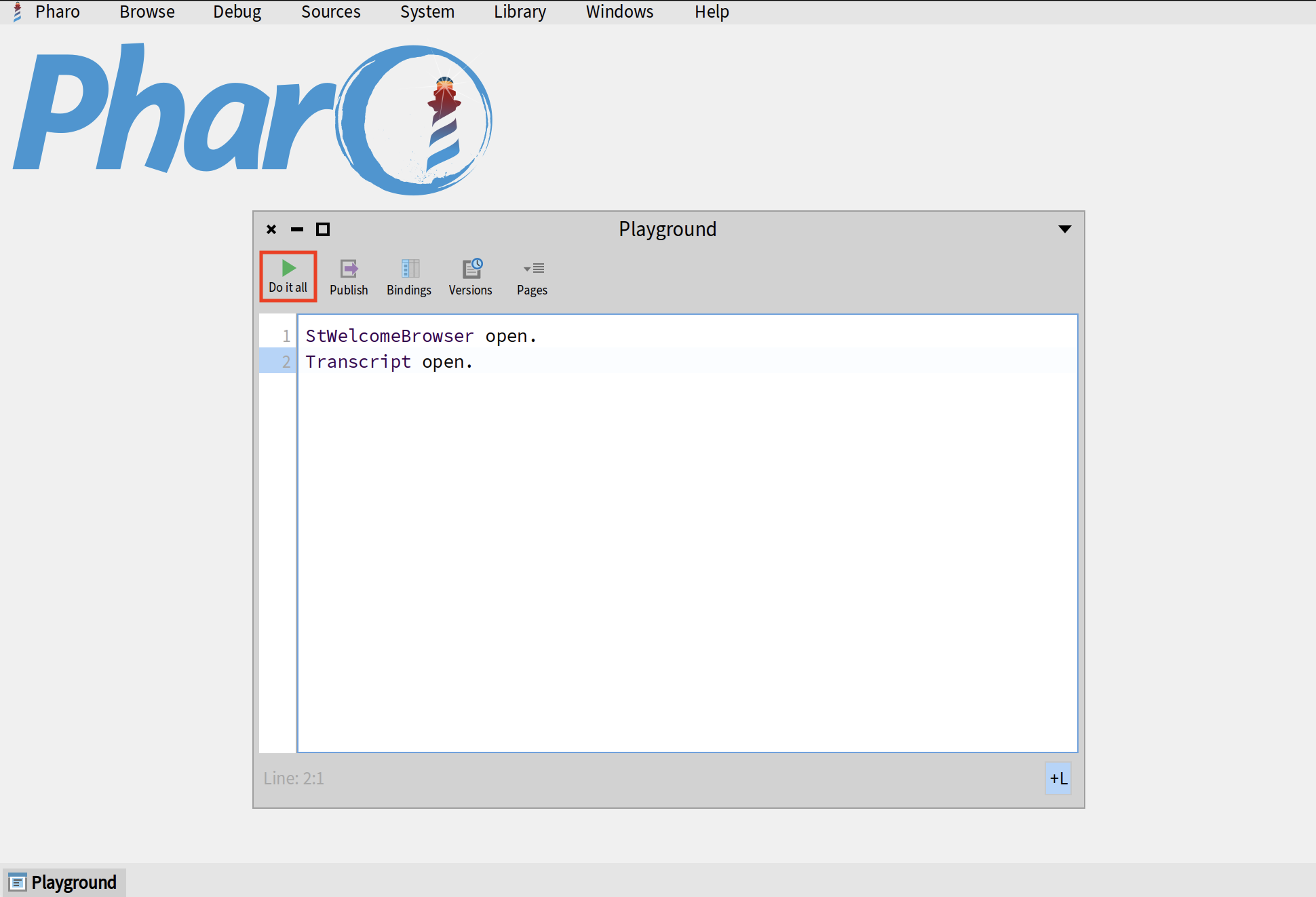Screen dimensions: 1316x897
Task: Maximize the Playground window
Action: pos(323,229)
